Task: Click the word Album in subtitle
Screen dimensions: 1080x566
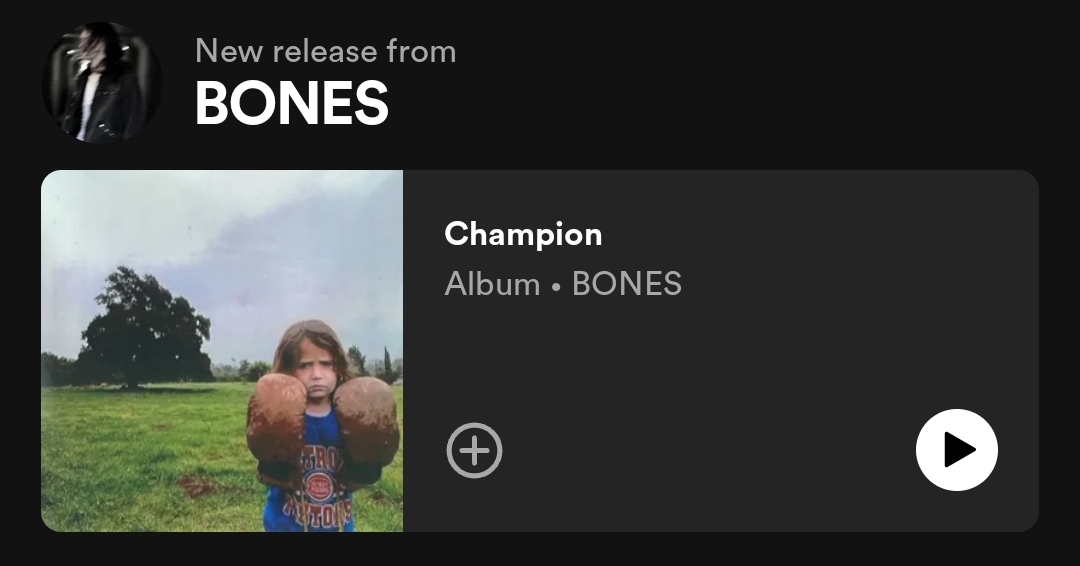Action: tap(492, 284)
